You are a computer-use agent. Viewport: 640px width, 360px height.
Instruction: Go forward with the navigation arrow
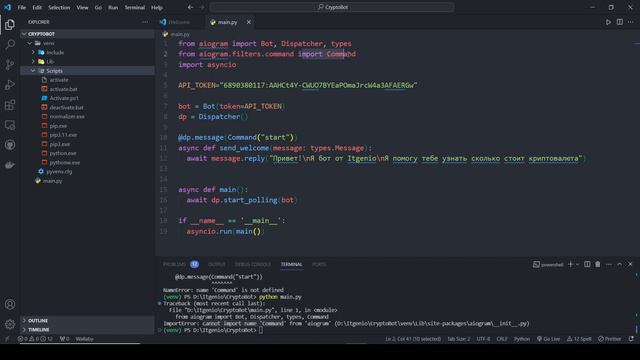pyautogui.click(x=202, y=7)
